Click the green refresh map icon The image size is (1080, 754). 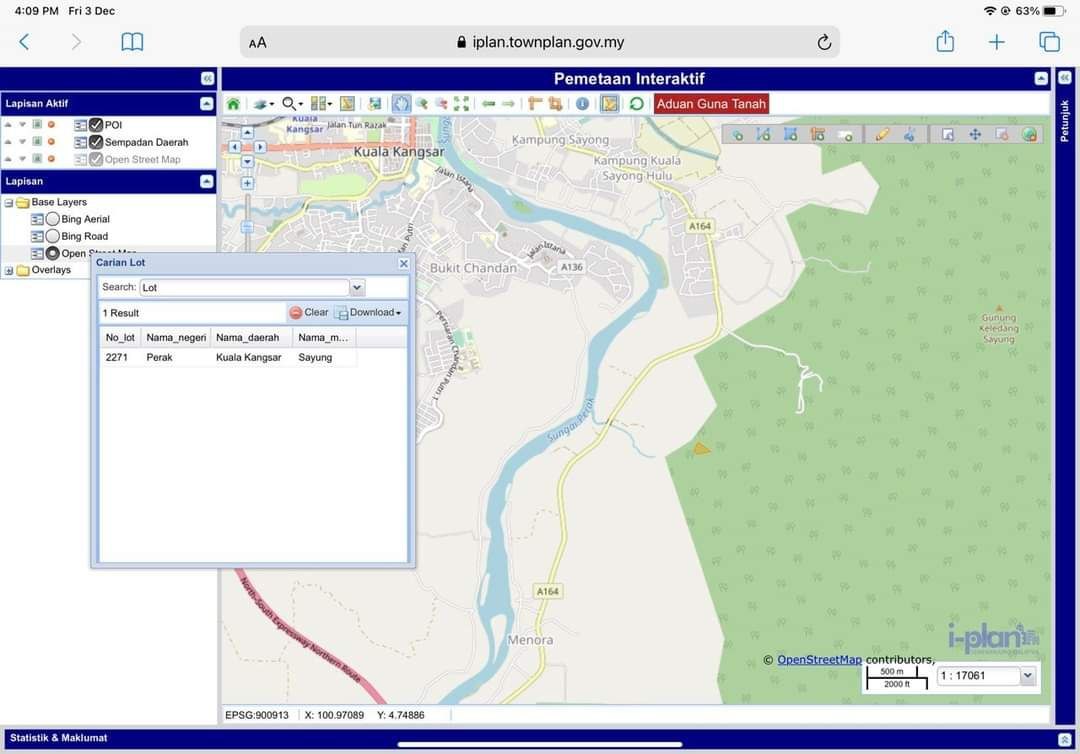[636, 104]
